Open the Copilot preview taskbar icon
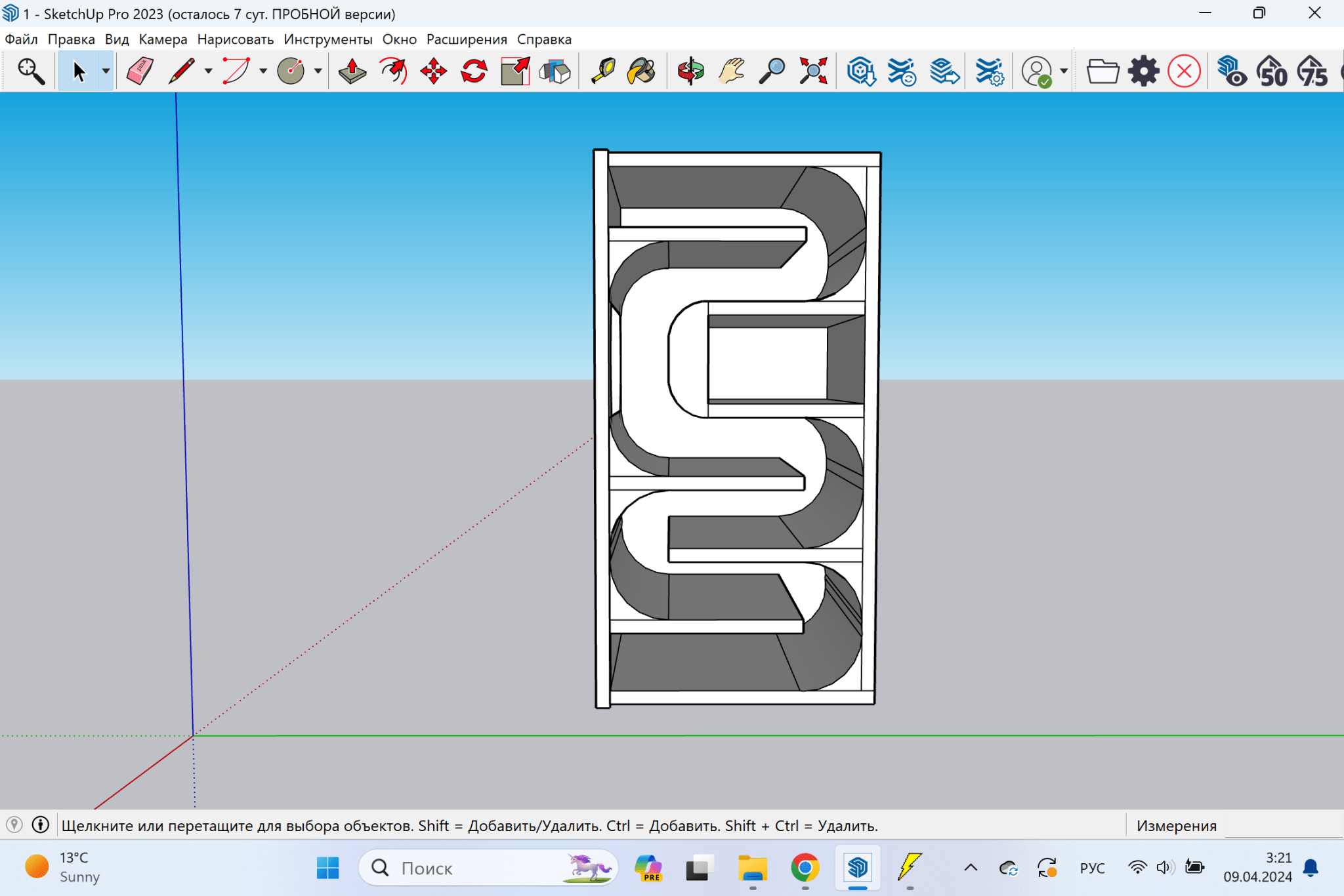 click(648, 868)
